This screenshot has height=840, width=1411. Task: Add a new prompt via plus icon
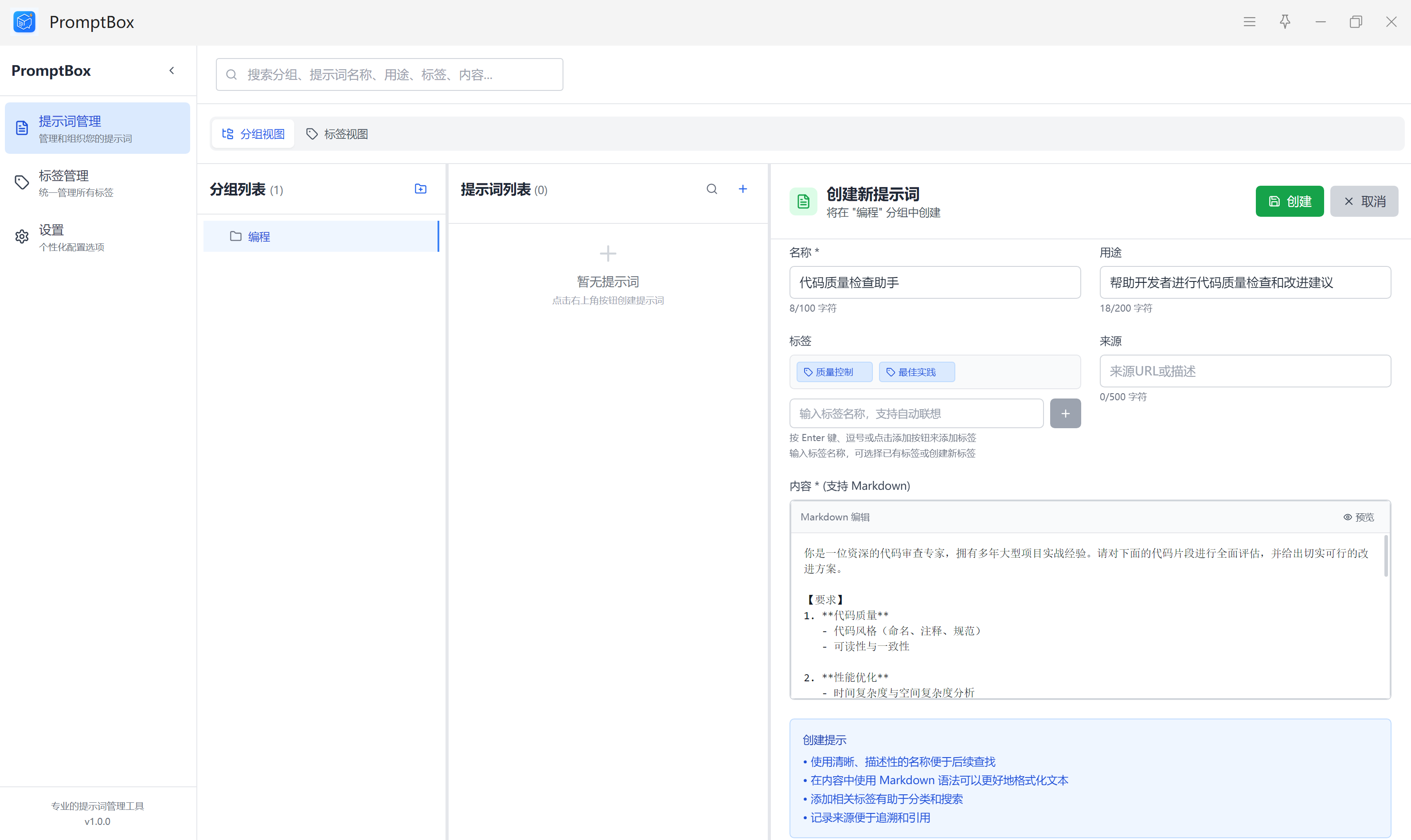click(743, 189)
